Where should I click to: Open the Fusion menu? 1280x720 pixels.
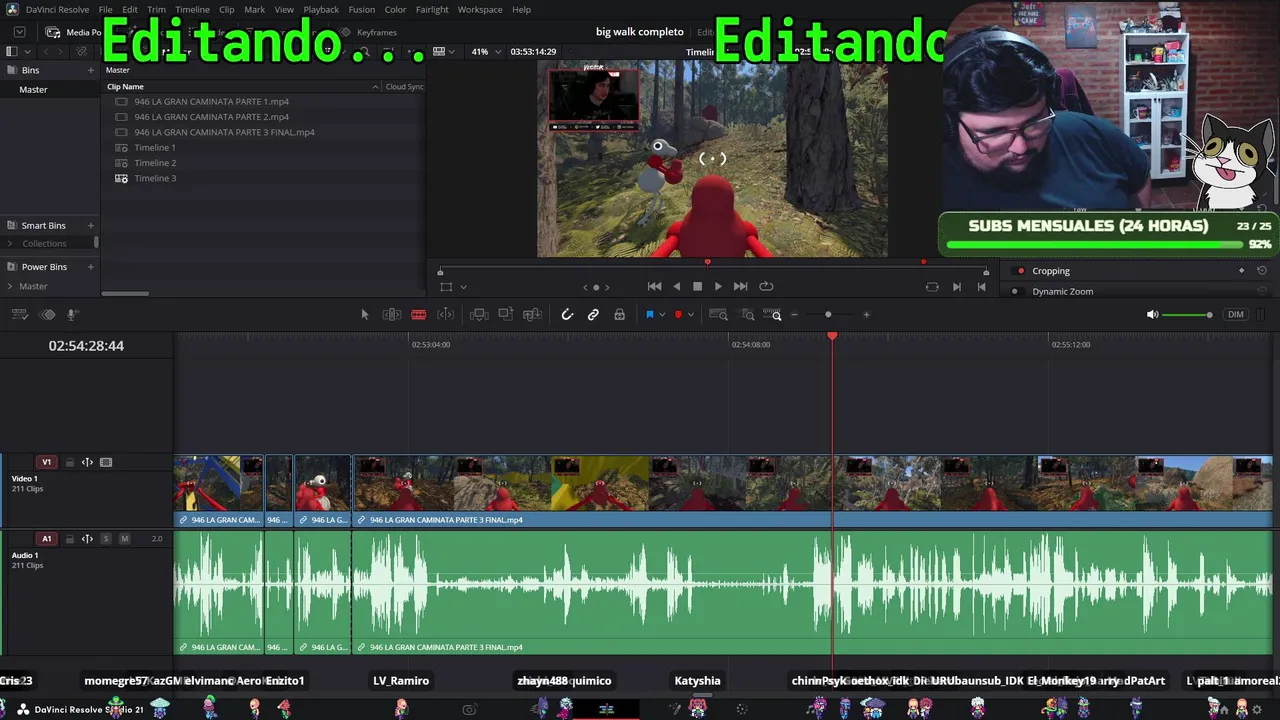(x=362, y=10)
